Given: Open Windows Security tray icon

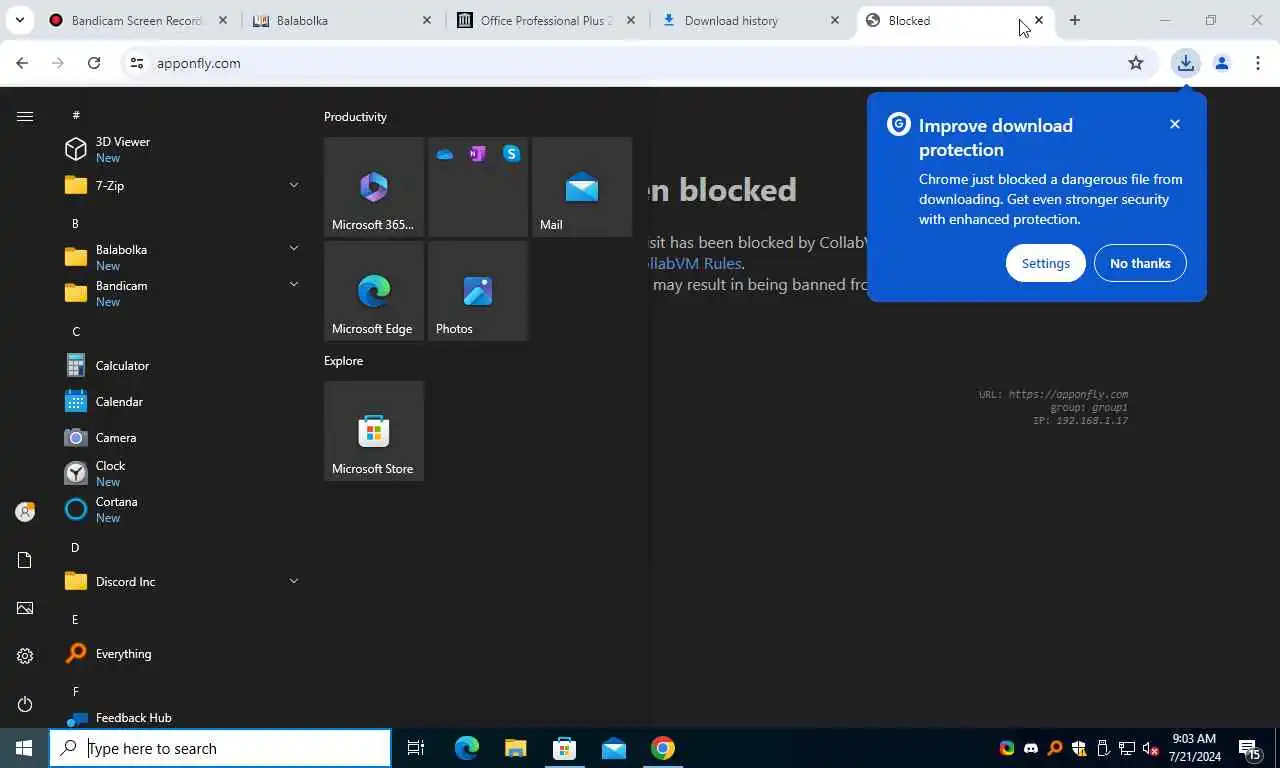Looking at the screenshot, I should (x=1079, y=748).
